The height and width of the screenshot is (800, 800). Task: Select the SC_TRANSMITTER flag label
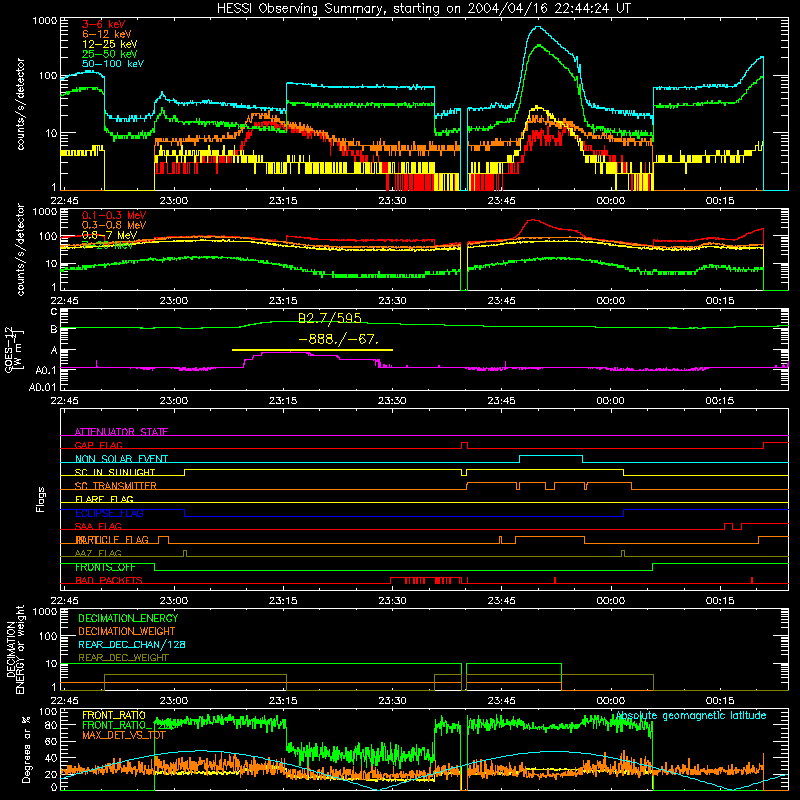click(116, 486)
